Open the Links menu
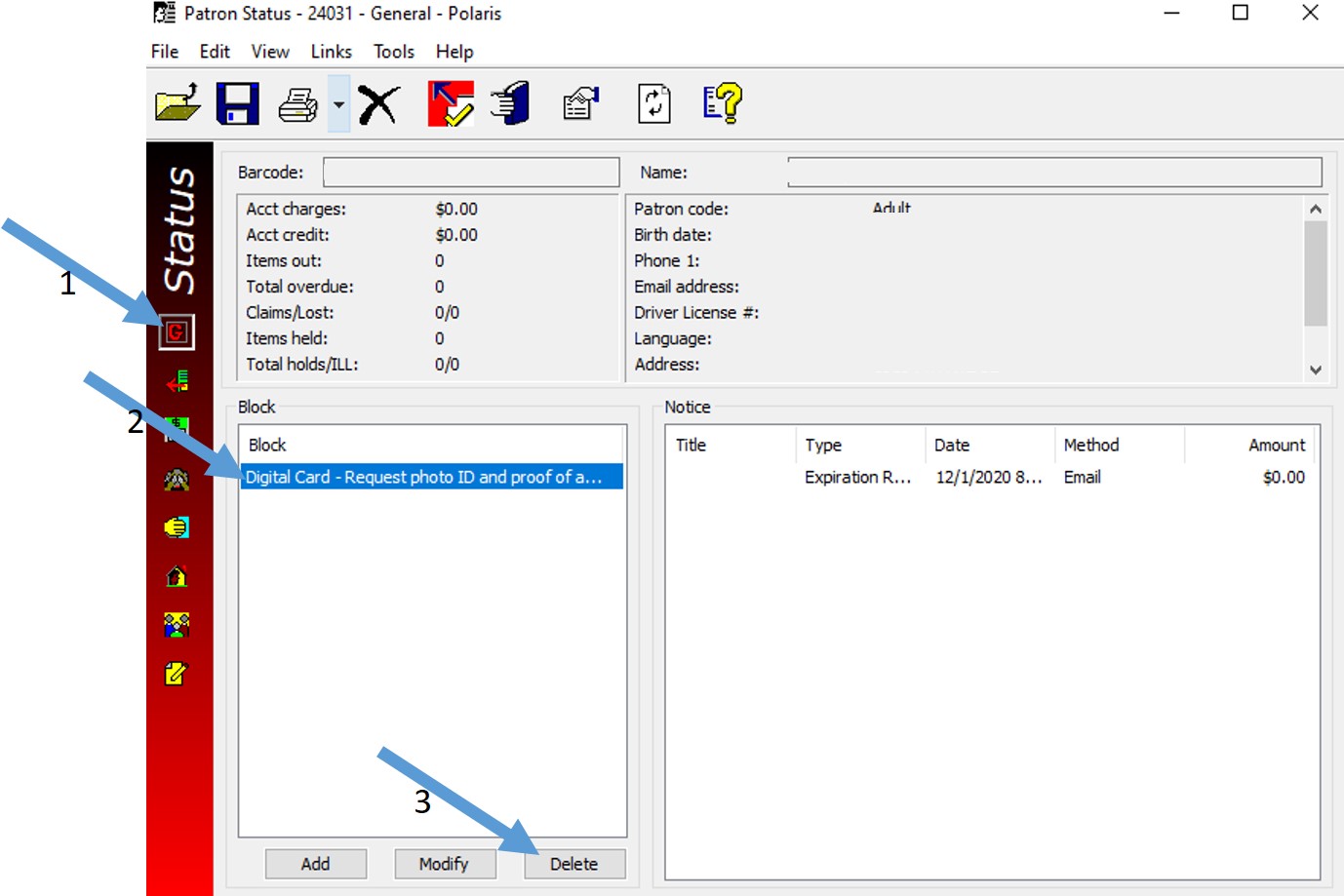 point(332,52)
